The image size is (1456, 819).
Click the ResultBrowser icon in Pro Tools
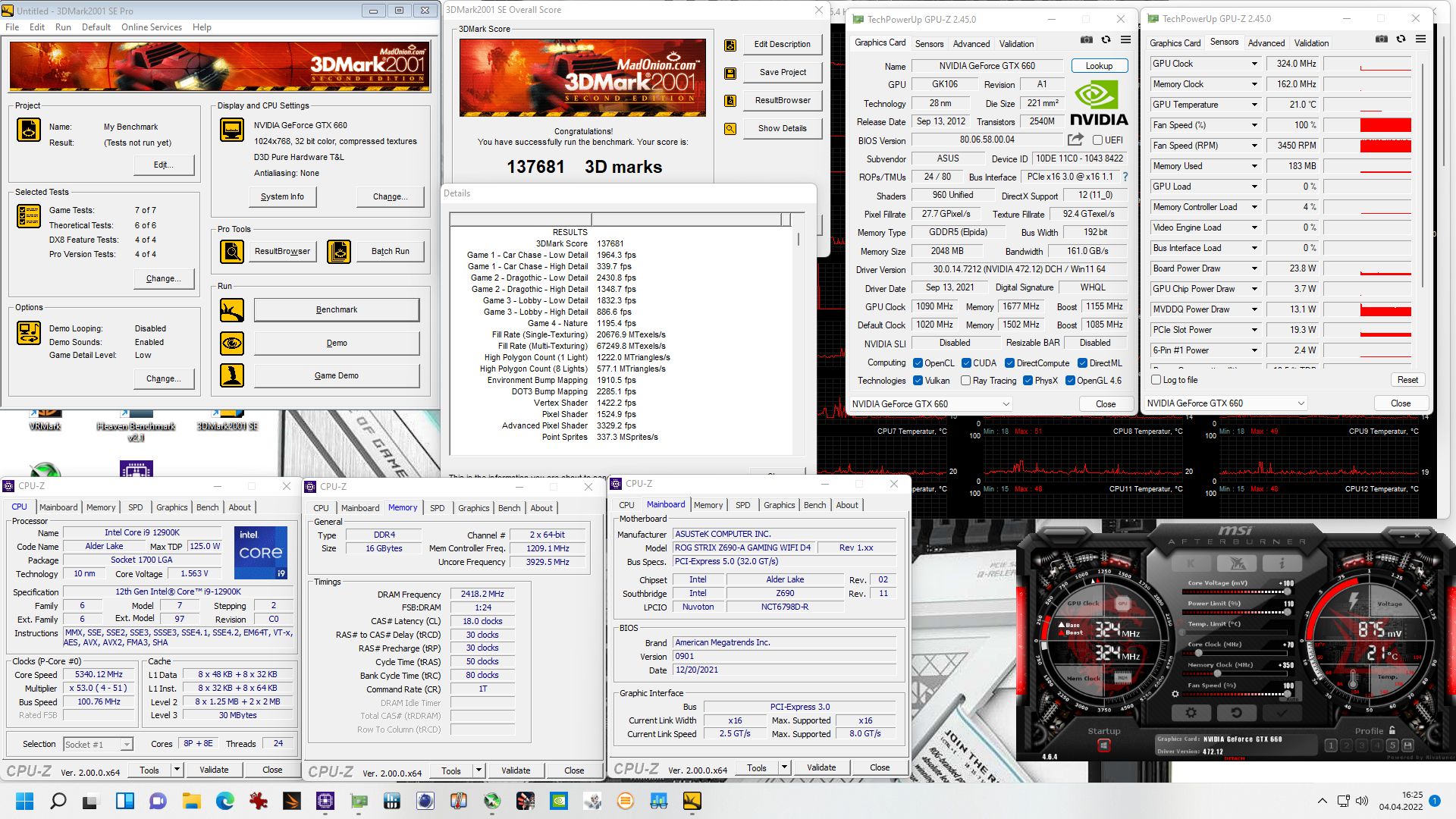(x=232, y=251)
